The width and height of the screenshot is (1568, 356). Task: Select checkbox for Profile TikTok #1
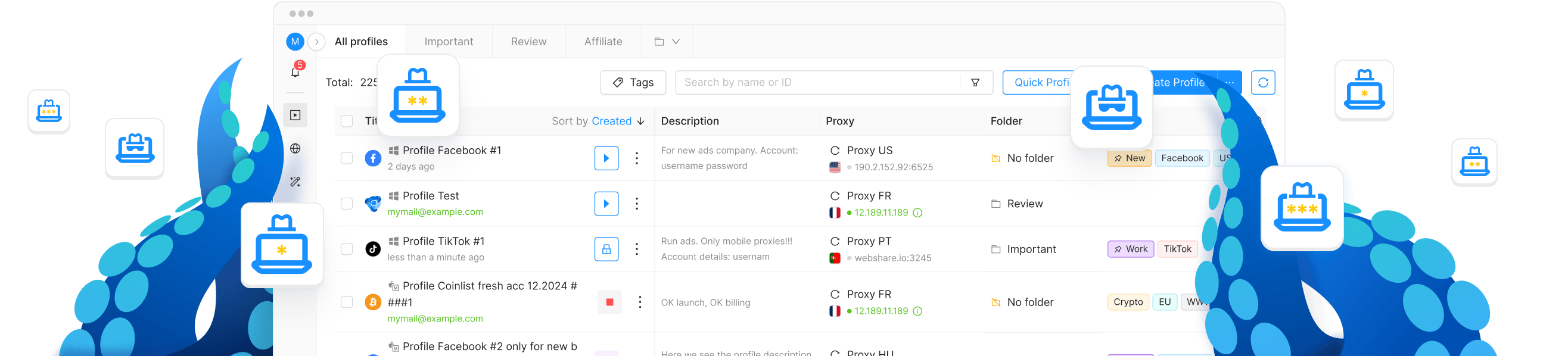point(347,249)
